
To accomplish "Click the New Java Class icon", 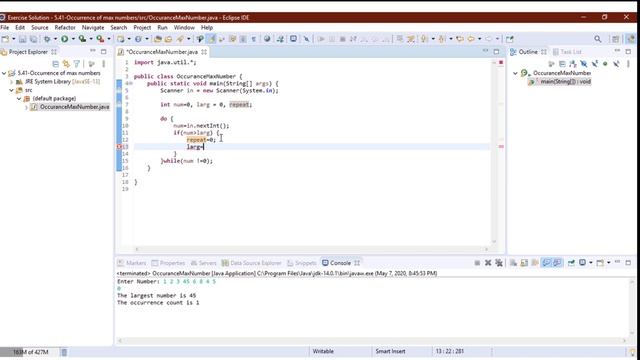I will (138, 39).
